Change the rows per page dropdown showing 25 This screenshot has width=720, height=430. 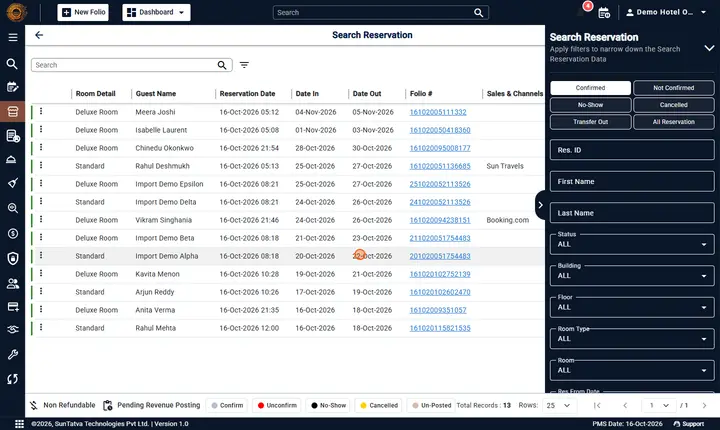click(x=558, y=405)
